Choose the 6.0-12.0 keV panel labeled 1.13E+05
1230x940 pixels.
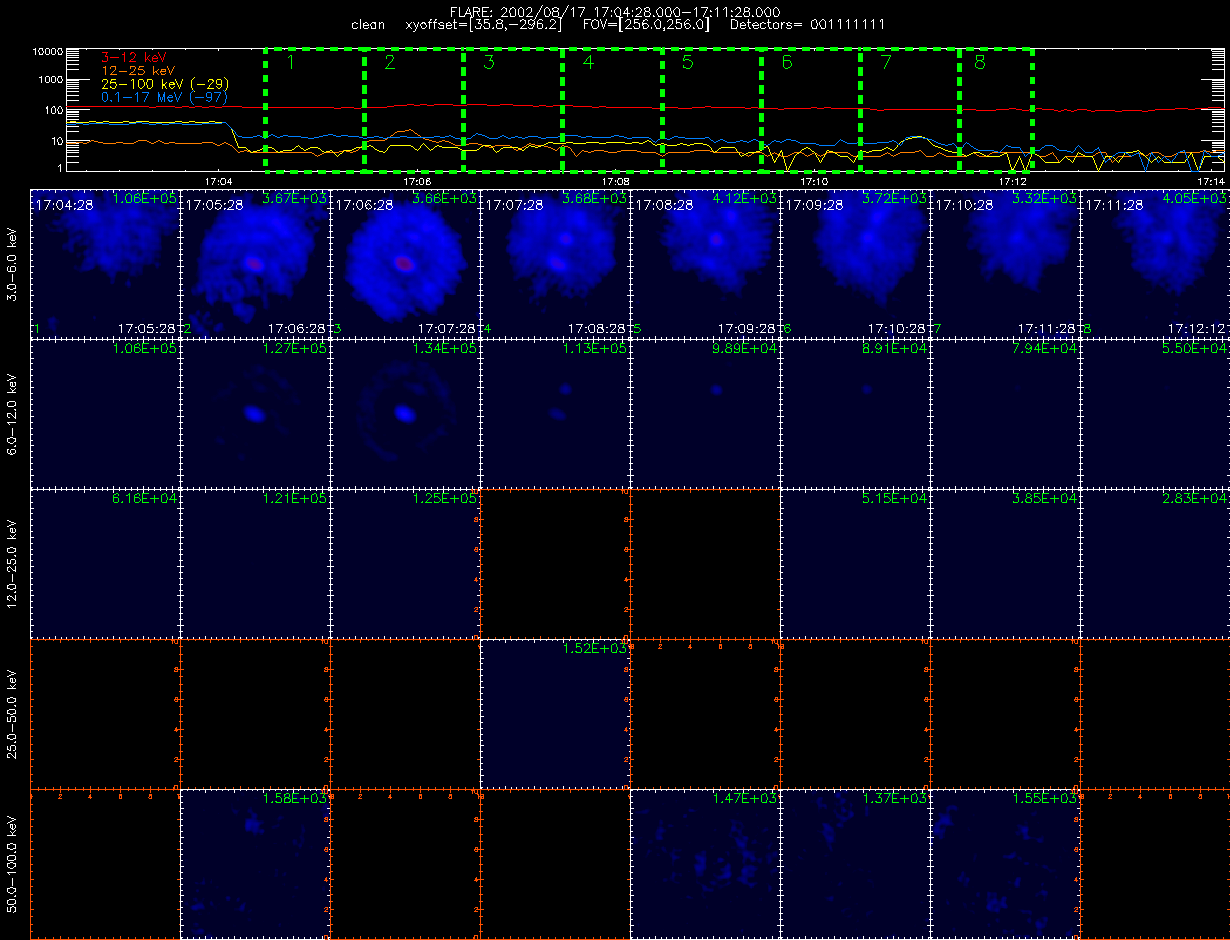555,413
